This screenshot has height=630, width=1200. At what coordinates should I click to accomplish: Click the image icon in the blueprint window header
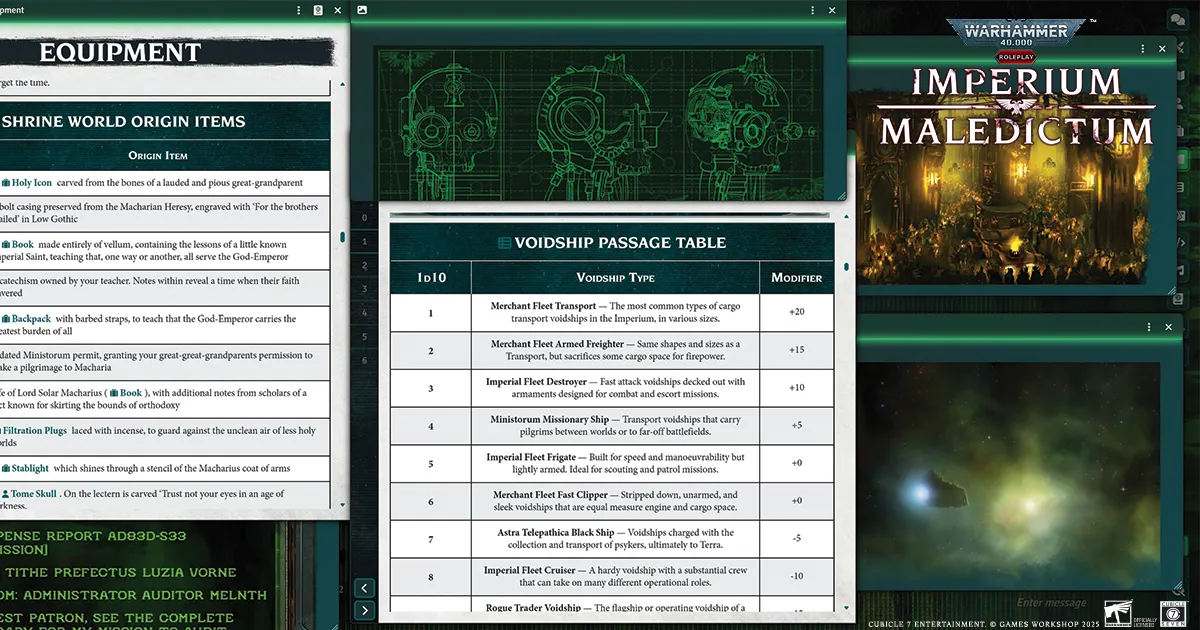(362, 10)
